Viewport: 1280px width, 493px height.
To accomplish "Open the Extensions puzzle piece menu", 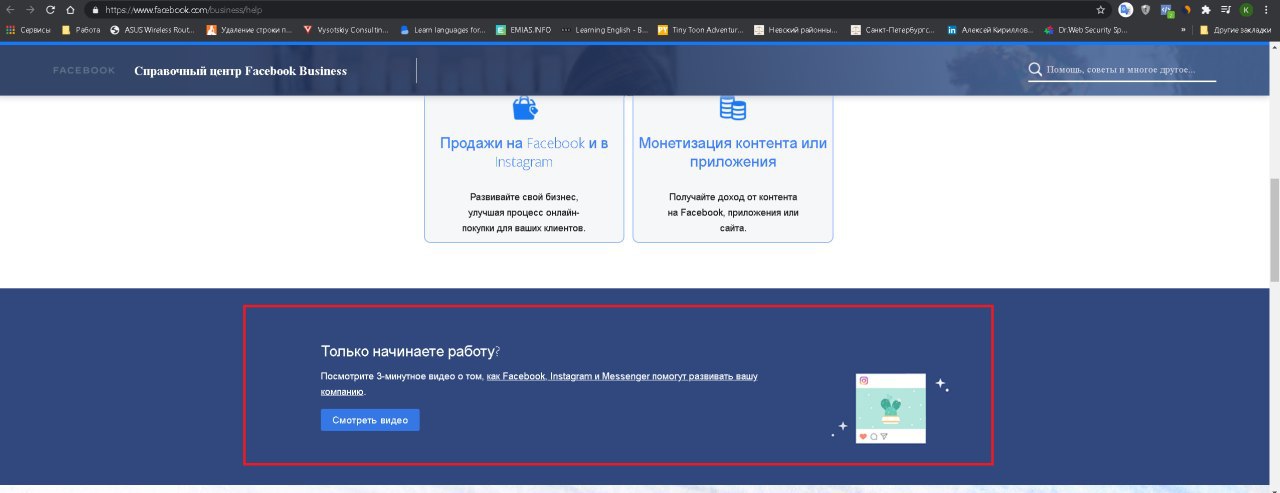I will point(1206,9).
